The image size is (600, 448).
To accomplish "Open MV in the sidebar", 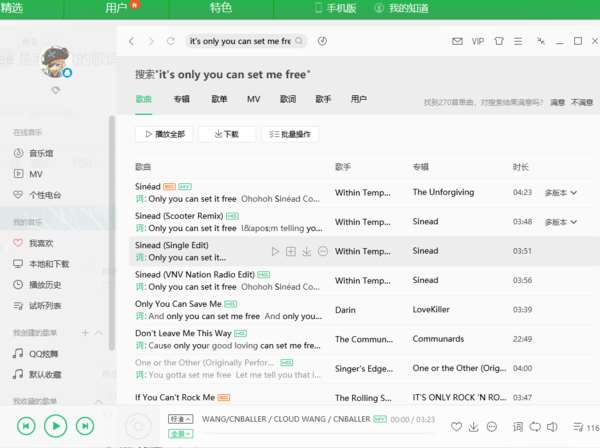I will point(28,174).
